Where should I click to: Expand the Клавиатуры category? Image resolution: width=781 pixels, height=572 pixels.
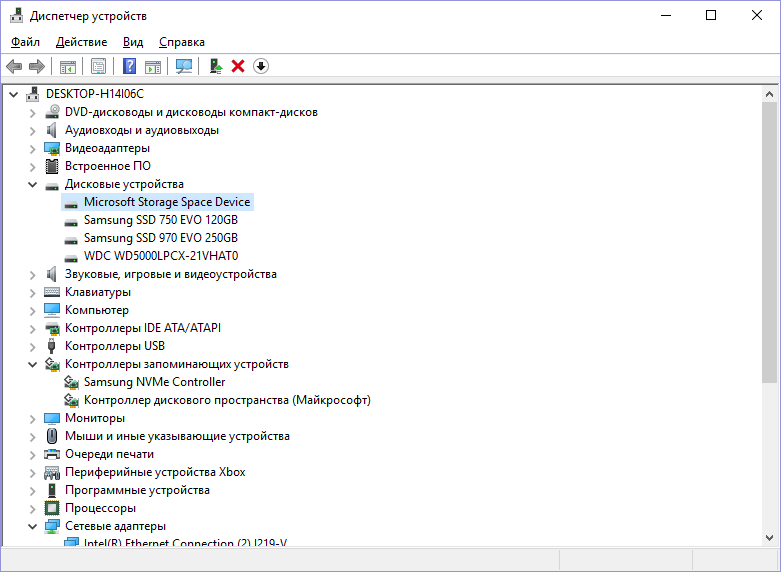coord(32,293)
